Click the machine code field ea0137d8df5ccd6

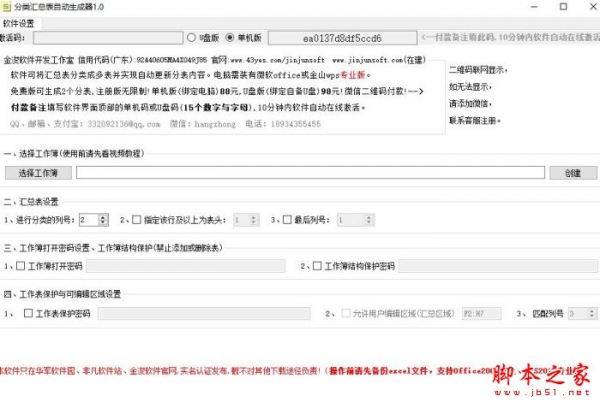342,38
